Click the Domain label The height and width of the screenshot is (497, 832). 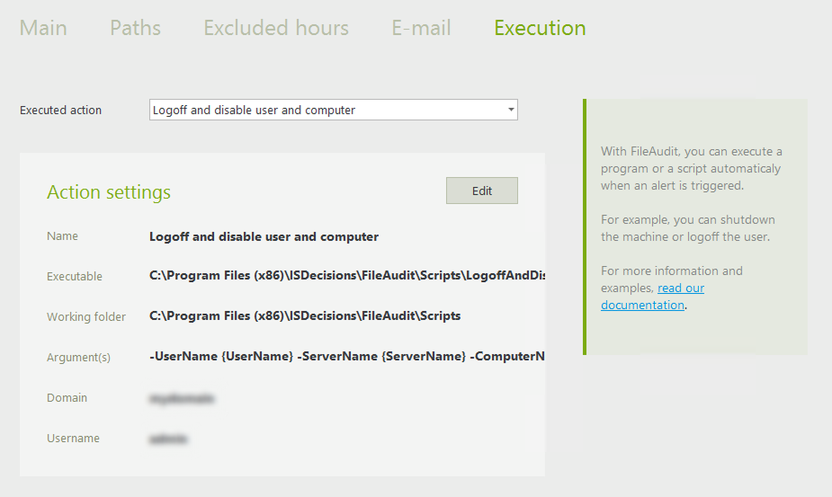[x=67, y=398]
